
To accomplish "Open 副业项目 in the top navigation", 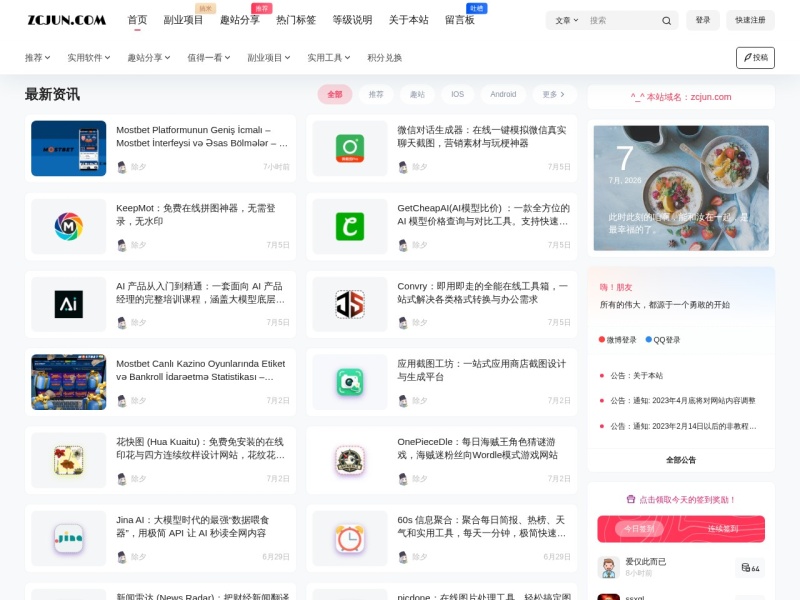I will 183,20.
